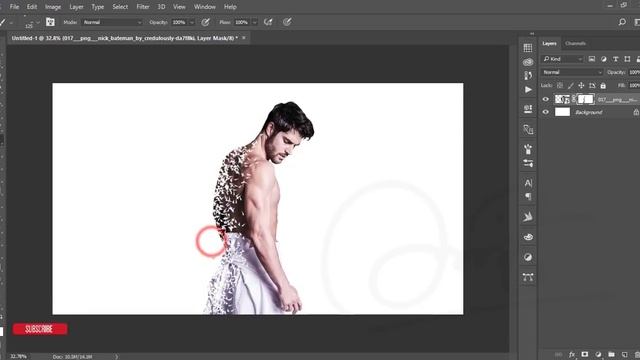Toggle pressure for opacity button
Image resolution: width=640 pixels, height=360 pixels.
(x=205, y=22)
